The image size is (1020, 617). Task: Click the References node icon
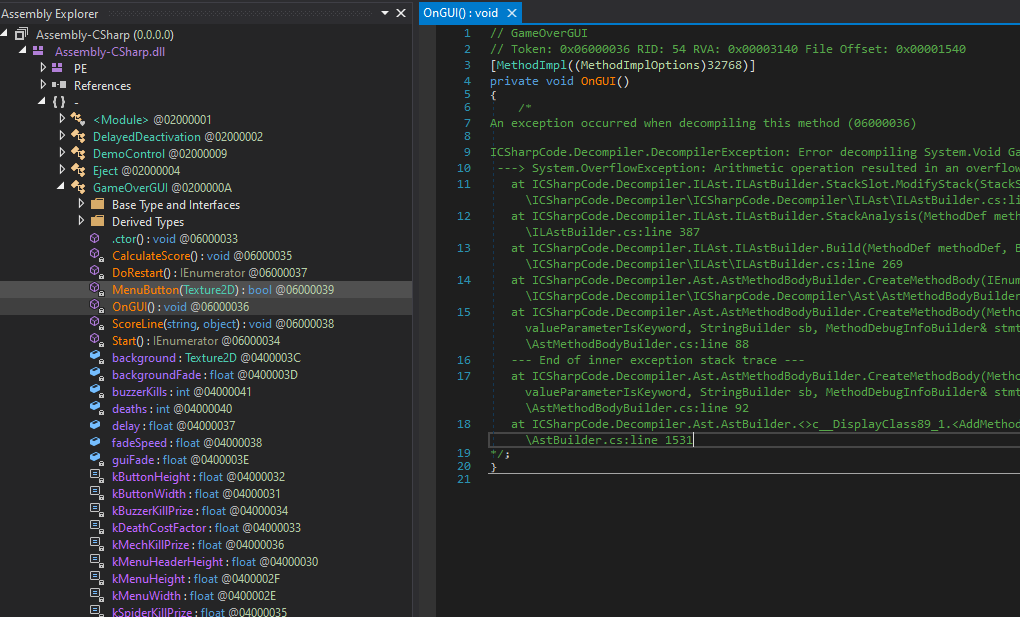pyautogui.click(x=57, y=86)
